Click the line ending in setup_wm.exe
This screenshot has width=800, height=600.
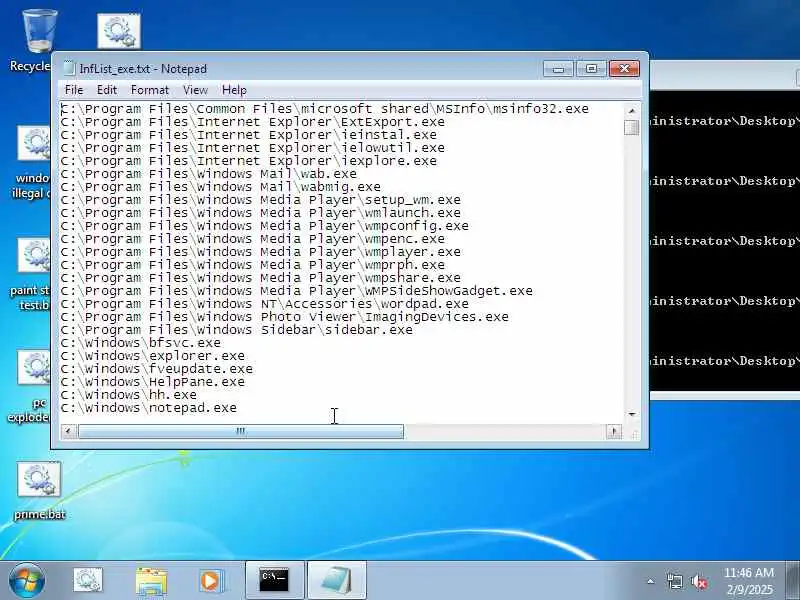pos(261,200)
